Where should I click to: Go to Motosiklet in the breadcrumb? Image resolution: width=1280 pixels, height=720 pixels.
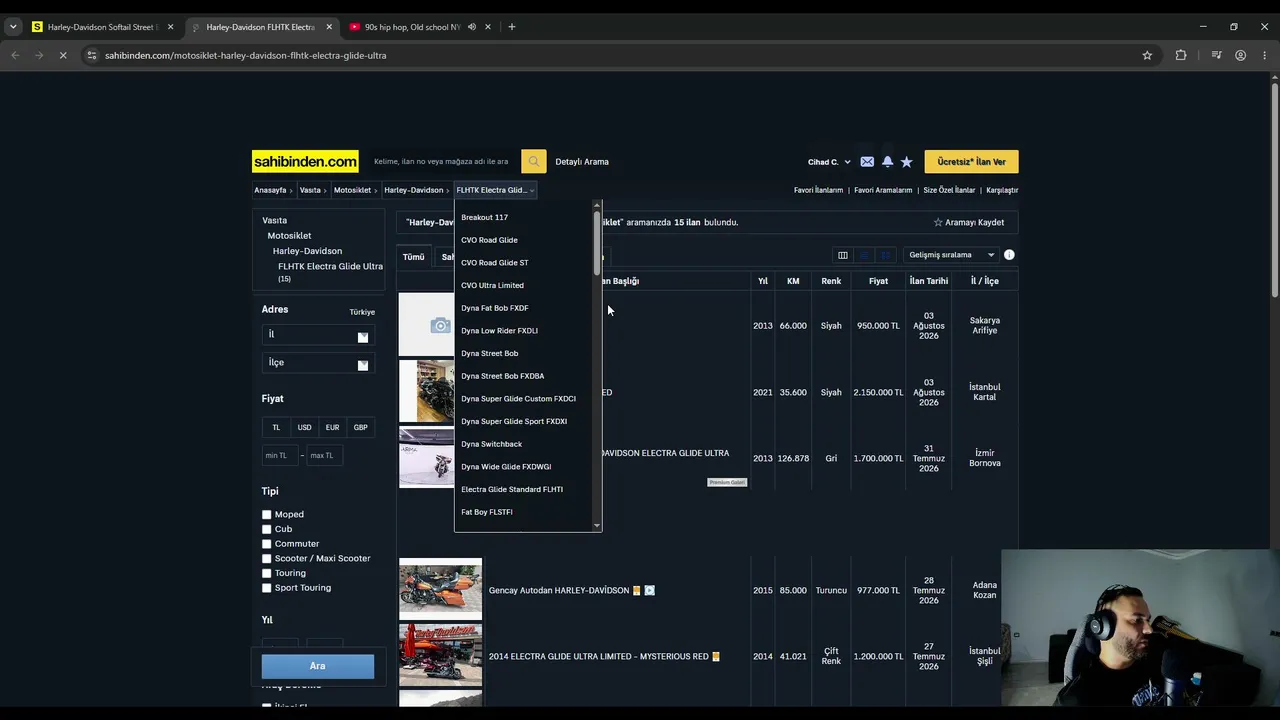tap(352, 190)
